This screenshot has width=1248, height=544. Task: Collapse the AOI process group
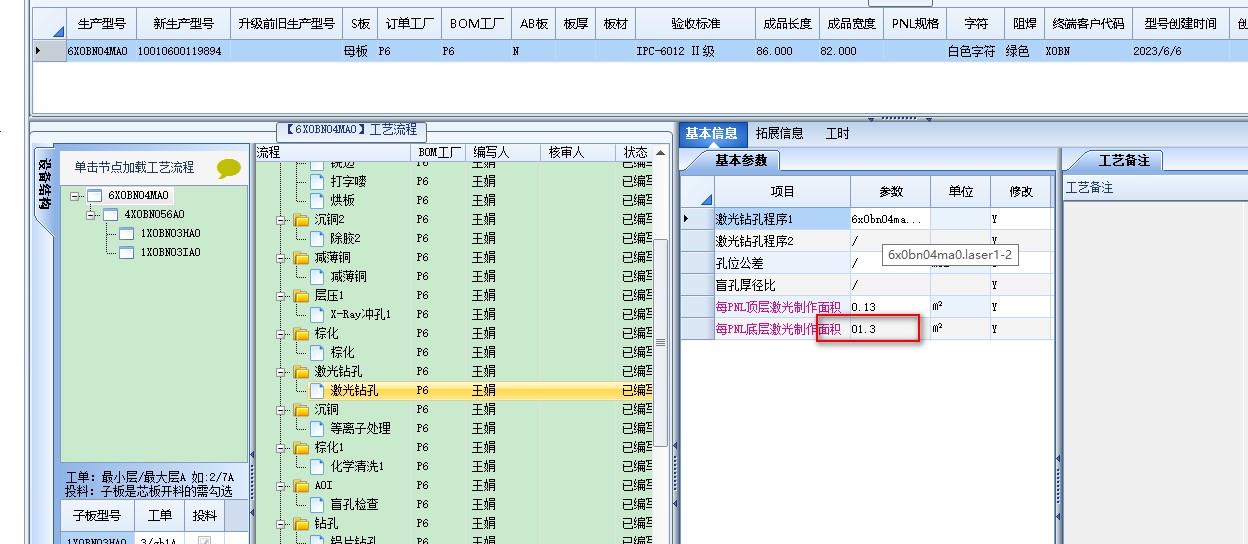point(282,485)
